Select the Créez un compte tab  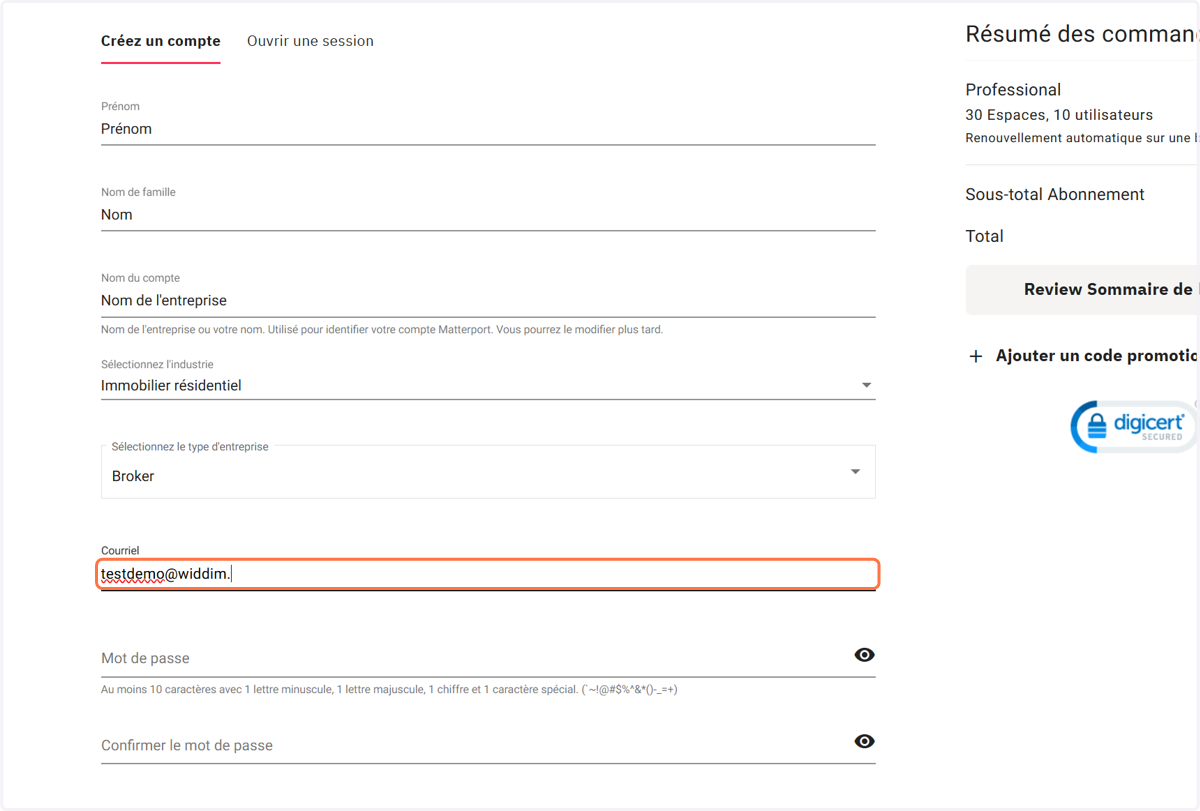pyautogui.click(x=161, y=41)
